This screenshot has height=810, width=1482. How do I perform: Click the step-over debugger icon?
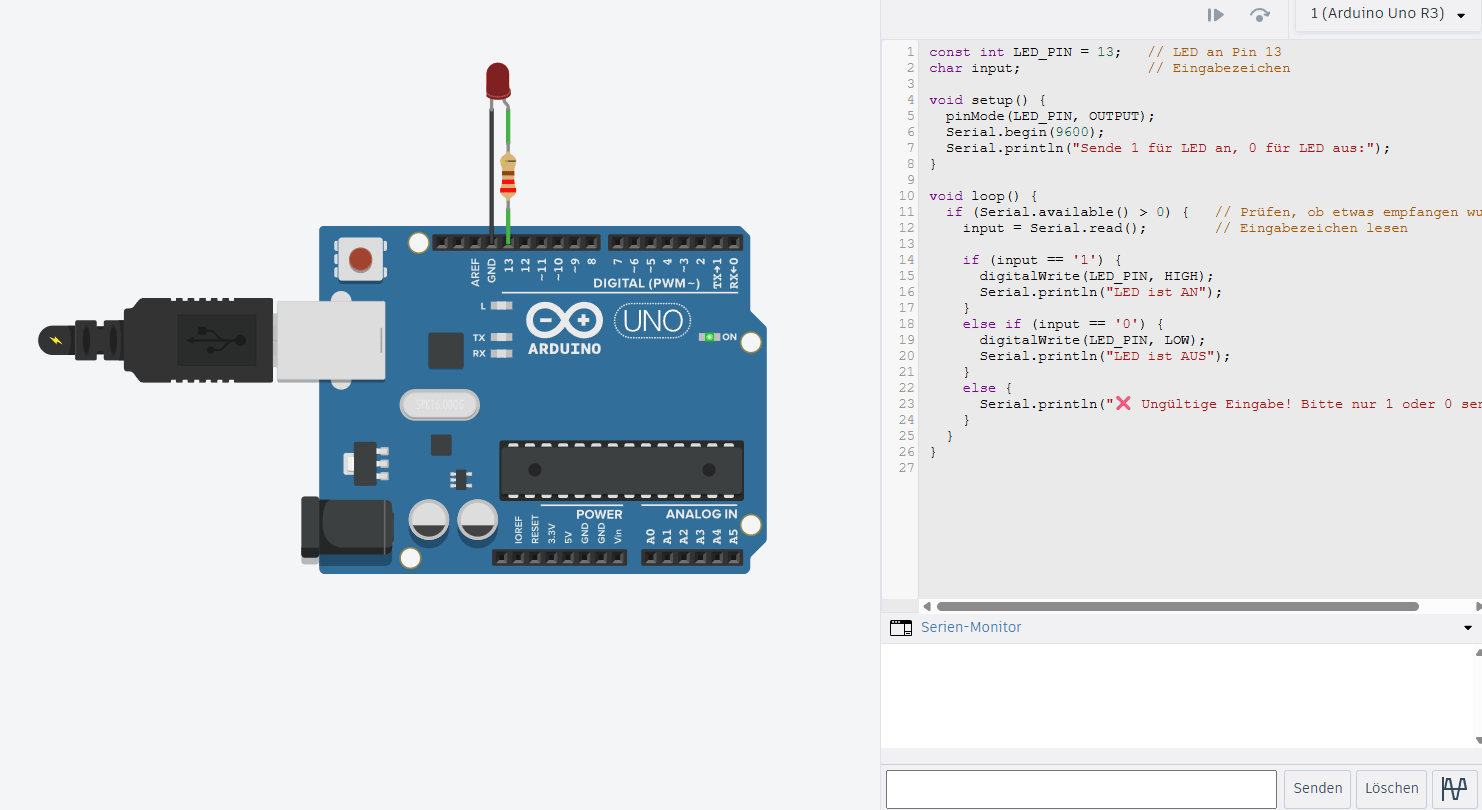point(1260,15)
